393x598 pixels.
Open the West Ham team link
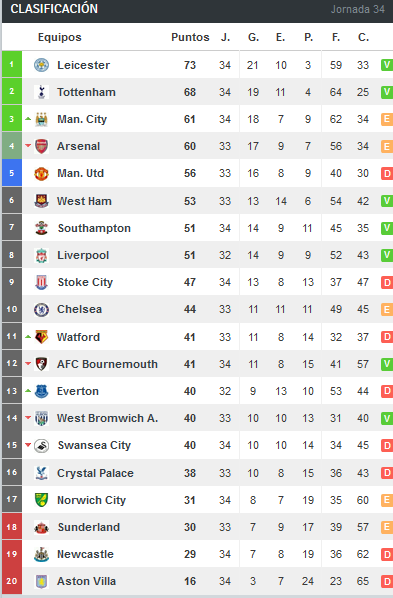point(84,201)
